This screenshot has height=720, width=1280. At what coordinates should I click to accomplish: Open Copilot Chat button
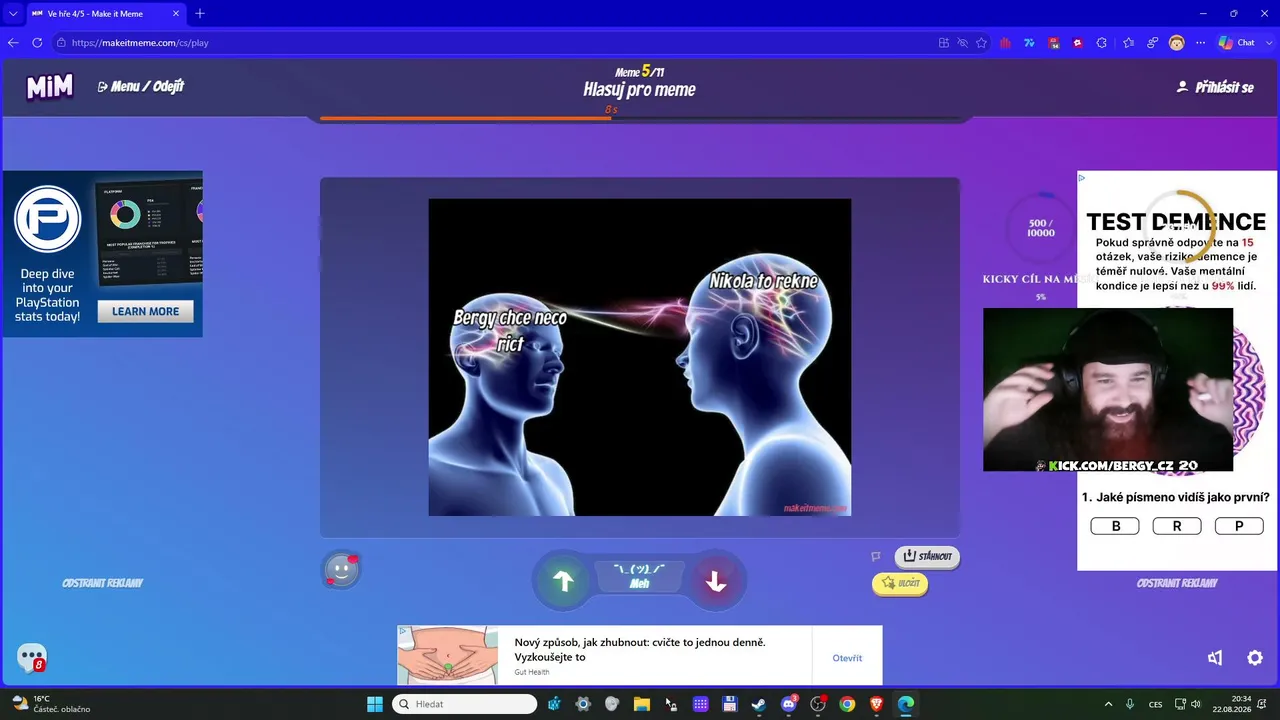[x=1237, y=43]
